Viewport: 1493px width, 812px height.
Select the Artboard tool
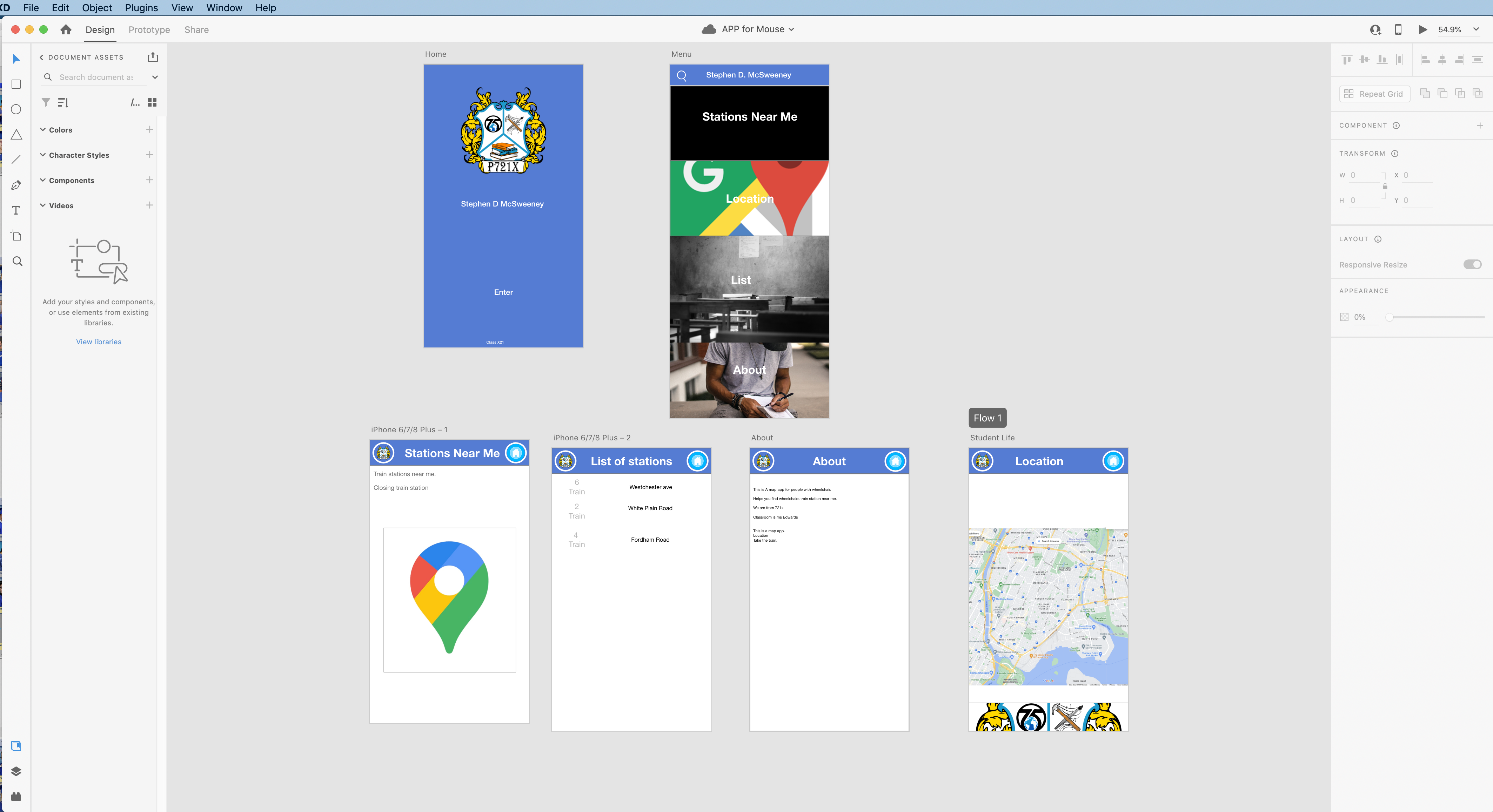[16, 236]
